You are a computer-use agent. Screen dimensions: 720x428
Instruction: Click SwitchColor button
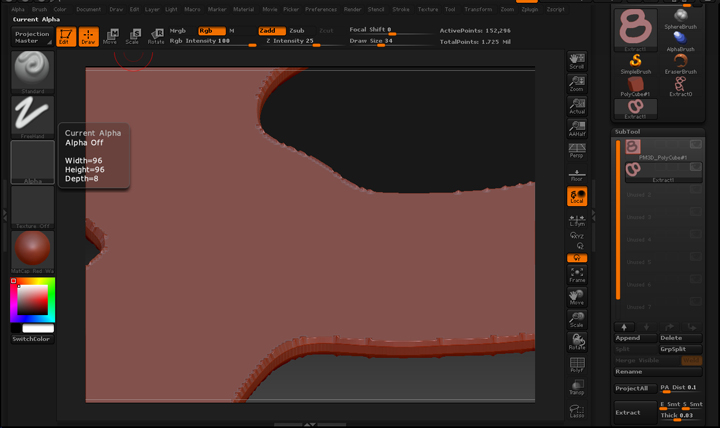coord(32,339)
